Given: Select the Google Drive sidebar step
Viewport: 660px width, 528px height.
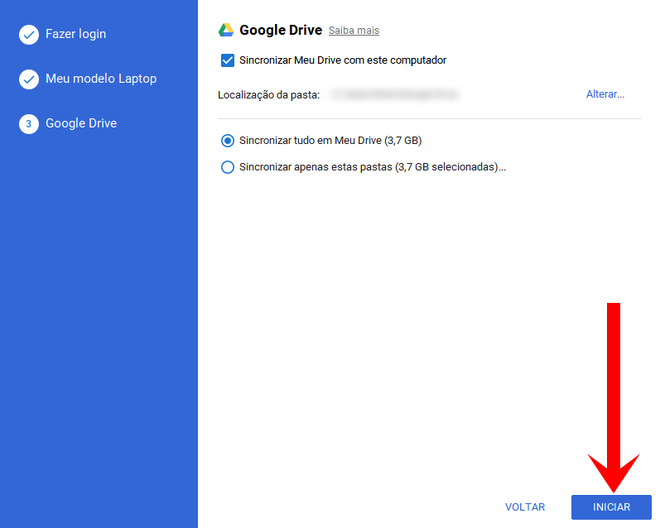Looking at the screenshot, I should tap(81, 123).
